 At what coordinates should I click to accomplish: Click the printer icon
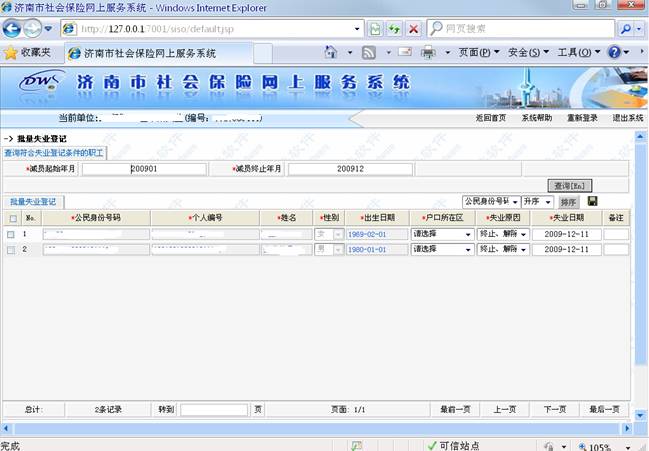click(x=428, y=53)
